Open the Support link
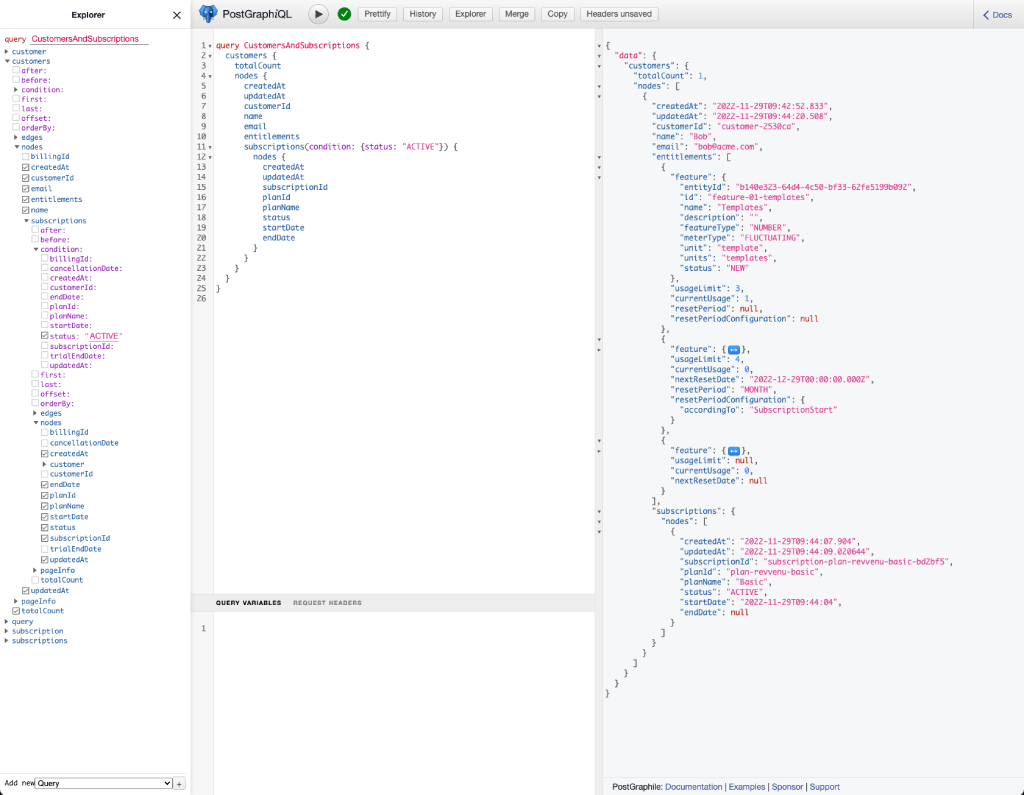 click(x=824, y=787)
